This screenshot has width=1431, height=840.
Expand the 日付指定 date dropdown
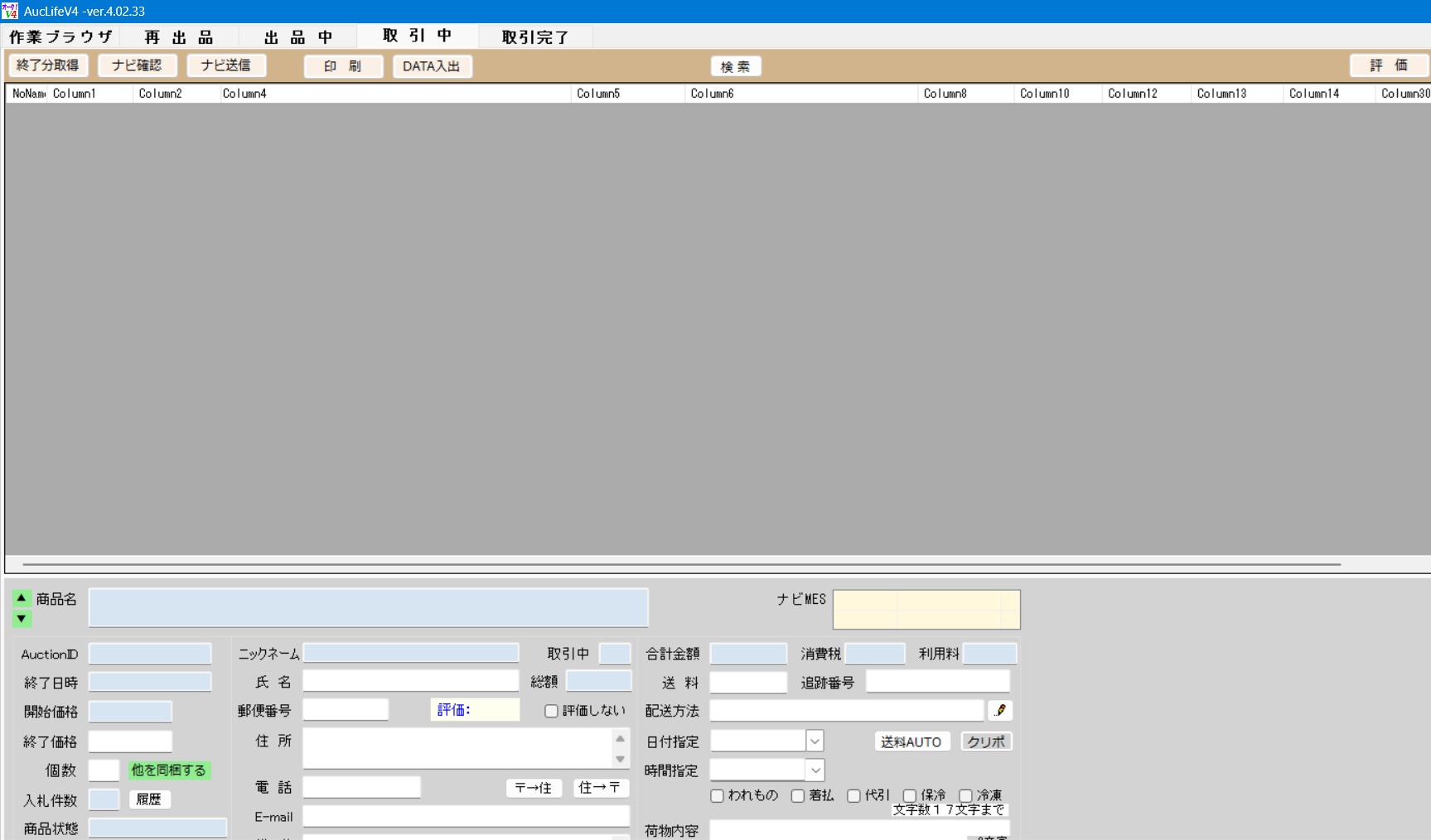(x=815, y=741)
